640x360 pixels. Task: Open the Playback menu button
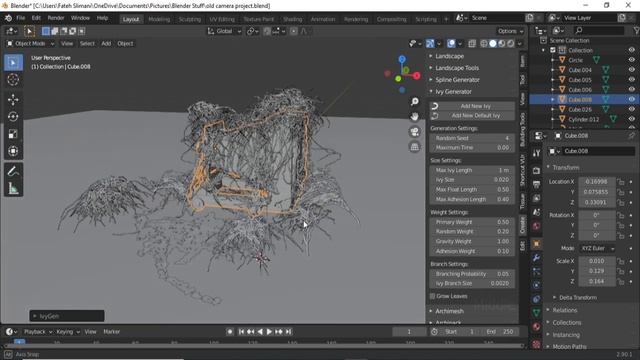pyautogui.click(x=38, y=332)
